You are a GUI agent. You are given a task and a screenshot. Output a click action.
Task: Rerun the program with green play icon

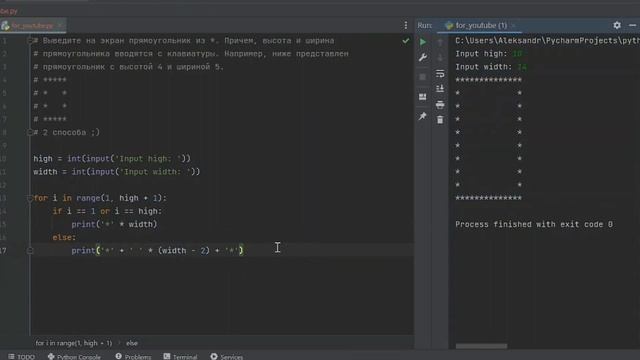[x=423, y=42]
